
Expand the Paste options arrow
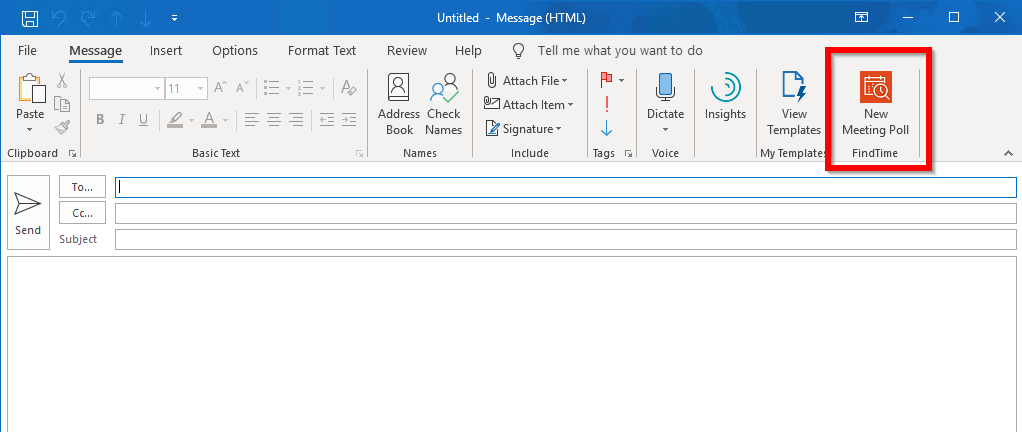click(30, 130)
